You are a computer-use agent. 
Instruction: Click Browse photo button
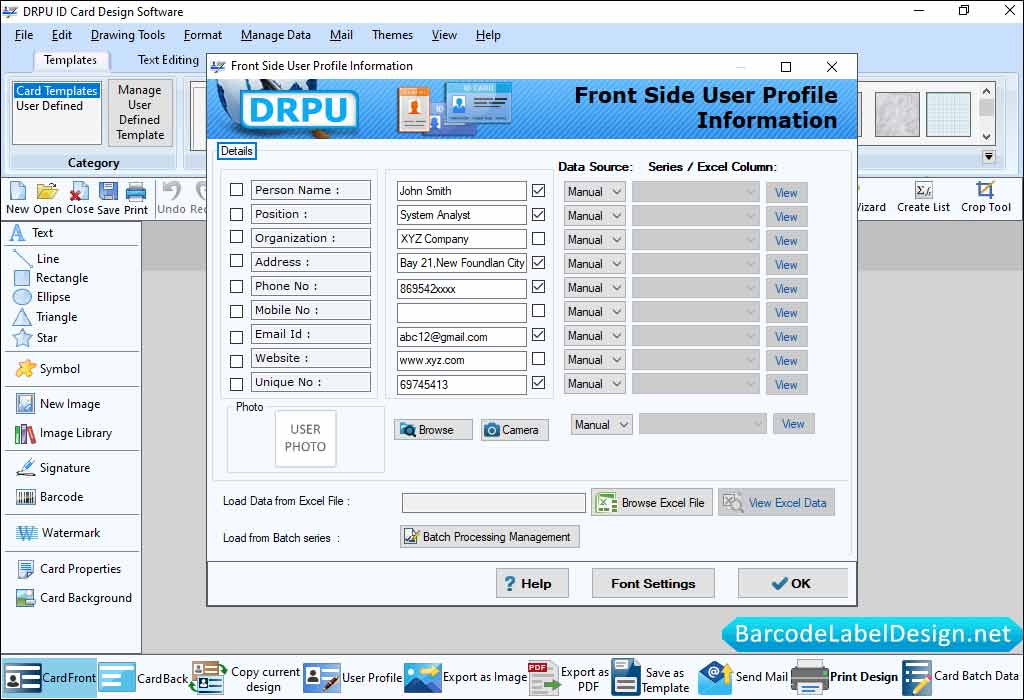(433, 430)
